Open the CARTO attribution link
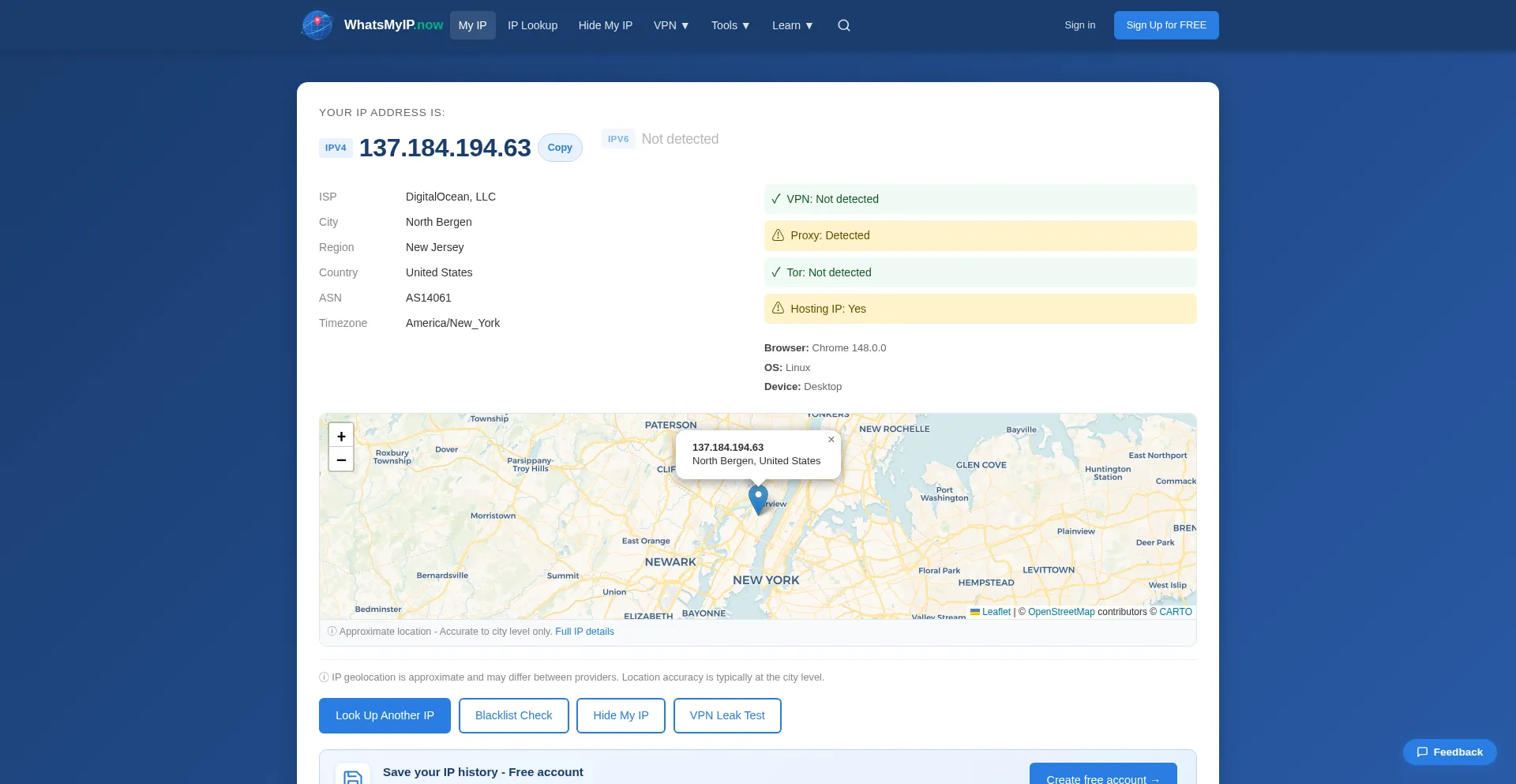The height and width of the screenshot is (784, 1516). coord(1176,612)
